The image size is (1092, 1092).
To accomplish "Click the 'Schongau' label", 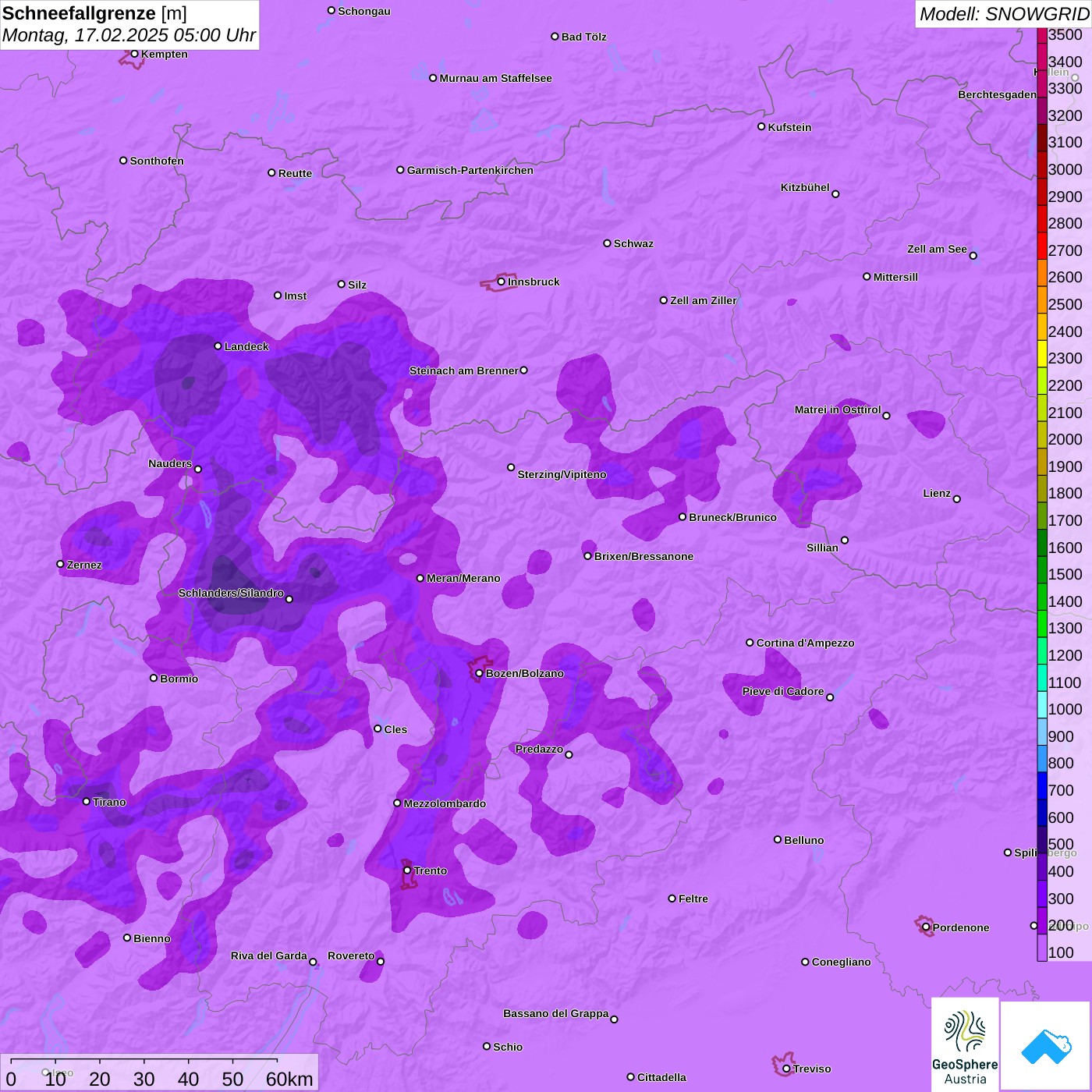I will tap(364, 11).
